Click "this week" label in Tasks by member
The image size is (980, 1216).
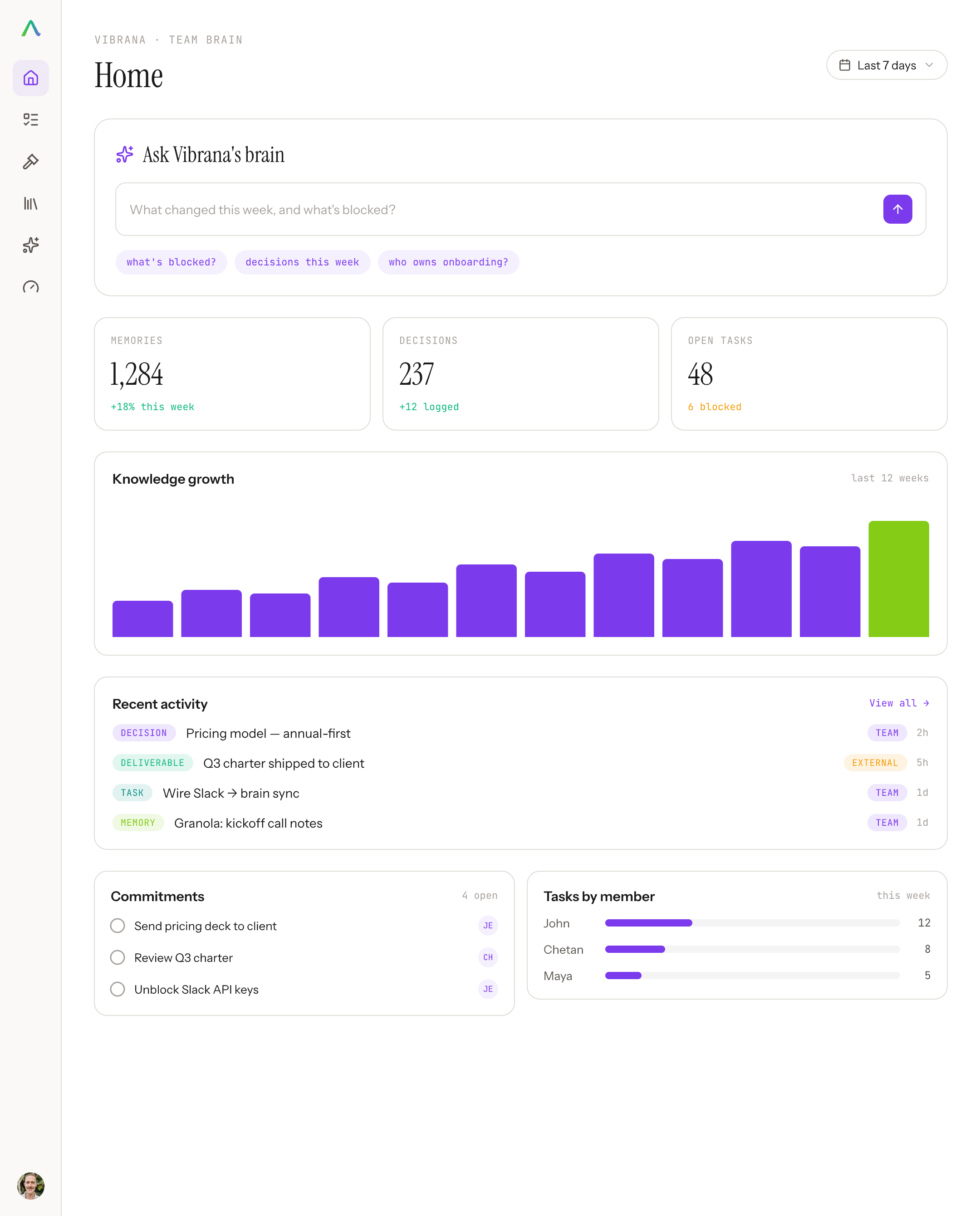click(903, 895)
